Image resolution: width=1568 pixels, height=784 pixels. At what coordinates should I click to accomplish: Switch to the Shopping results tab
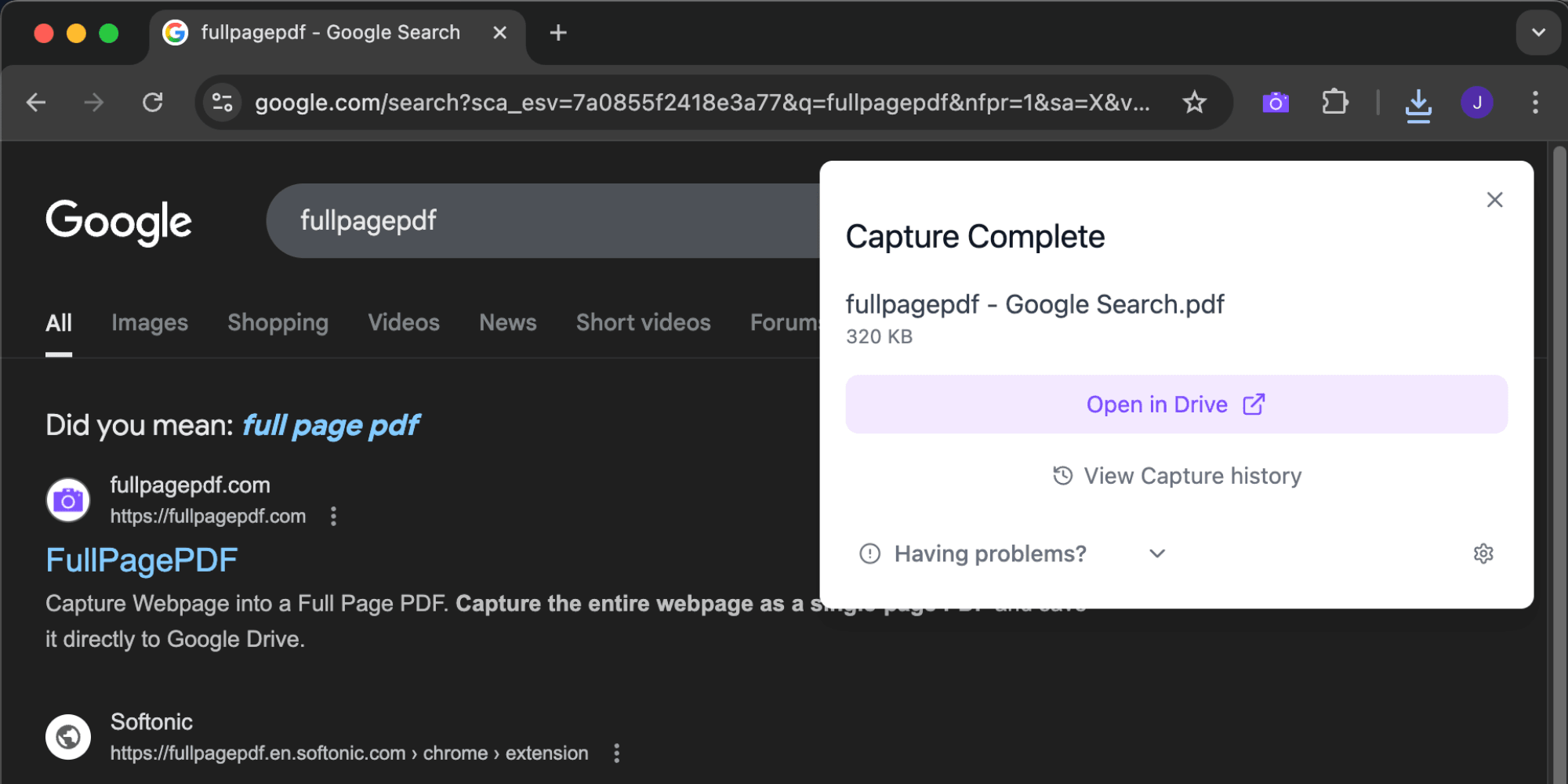(278, 323)
